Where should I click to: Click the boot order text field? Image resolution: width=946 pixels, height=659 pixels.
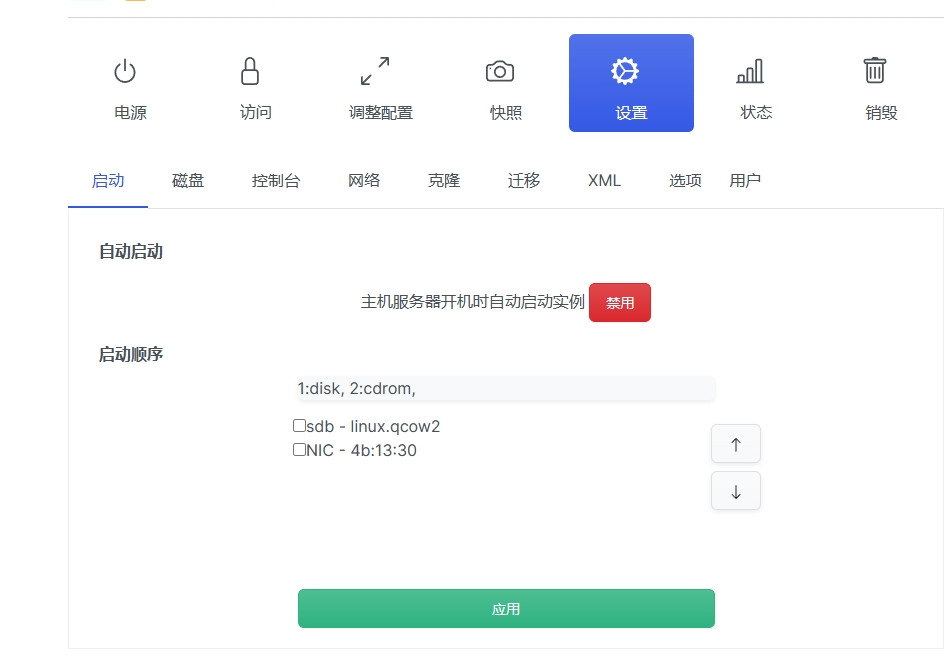pos(506,388)
